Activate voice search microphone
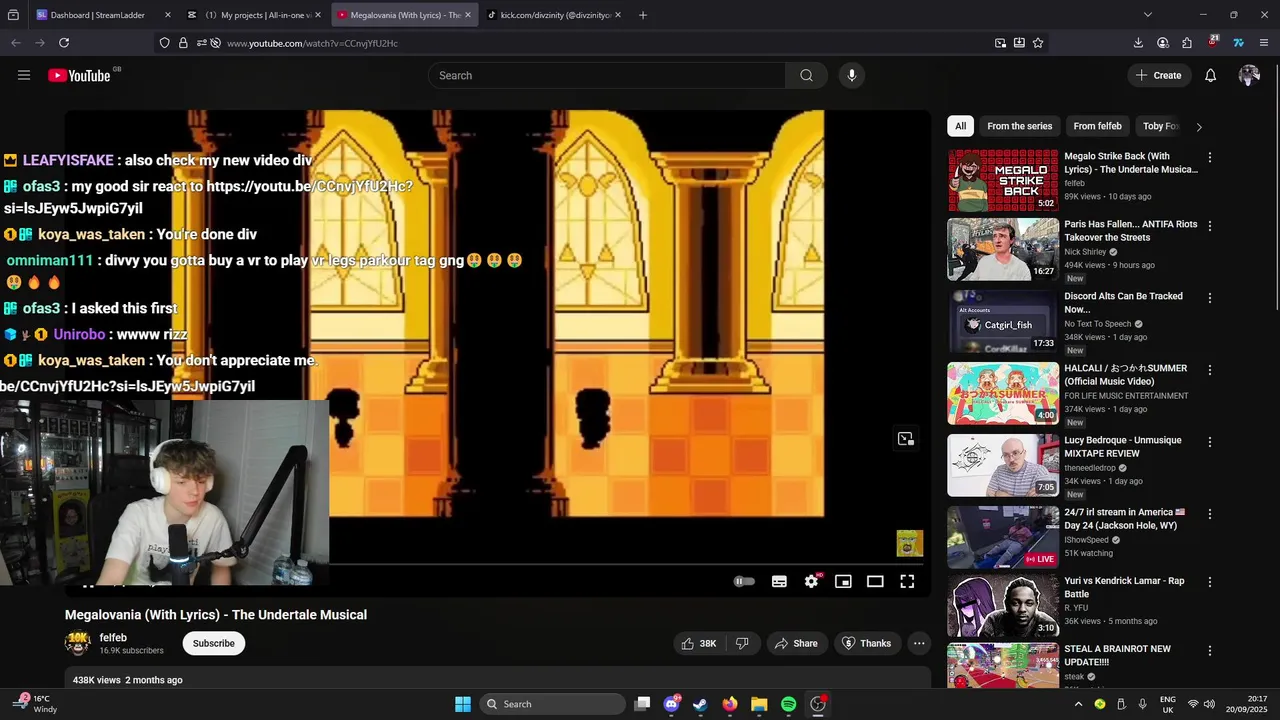The width and height of the screenshot is (1280, 720). coord(851,75)
